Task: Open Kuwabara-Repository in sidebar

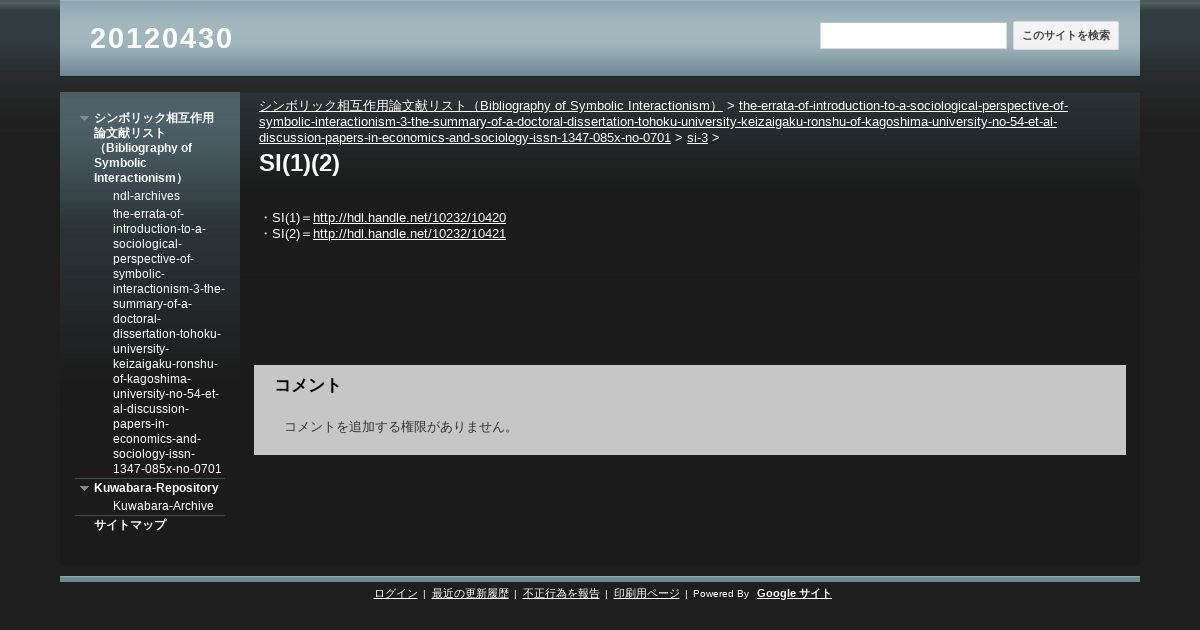Action: click(156, 488)
